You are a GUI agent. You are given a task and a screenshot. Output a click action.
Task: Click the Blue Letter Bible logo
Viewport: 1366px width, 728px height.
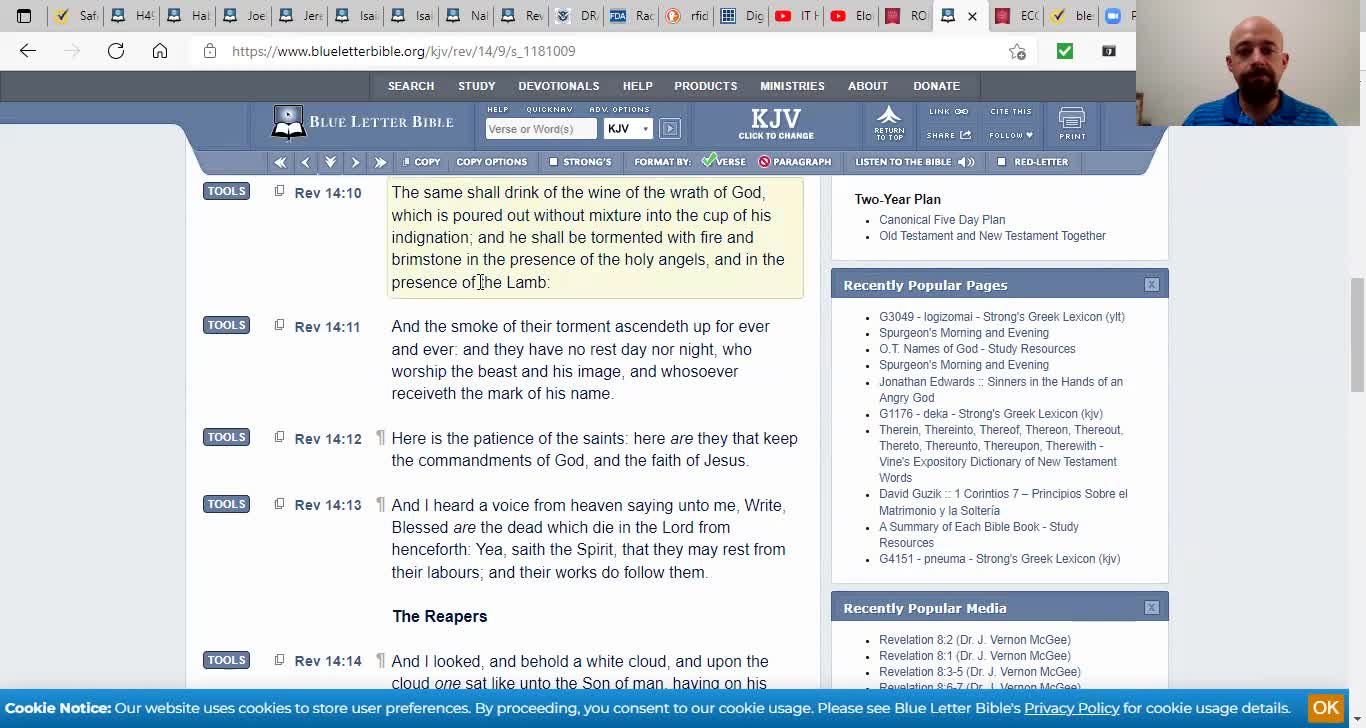coord(362,122)
